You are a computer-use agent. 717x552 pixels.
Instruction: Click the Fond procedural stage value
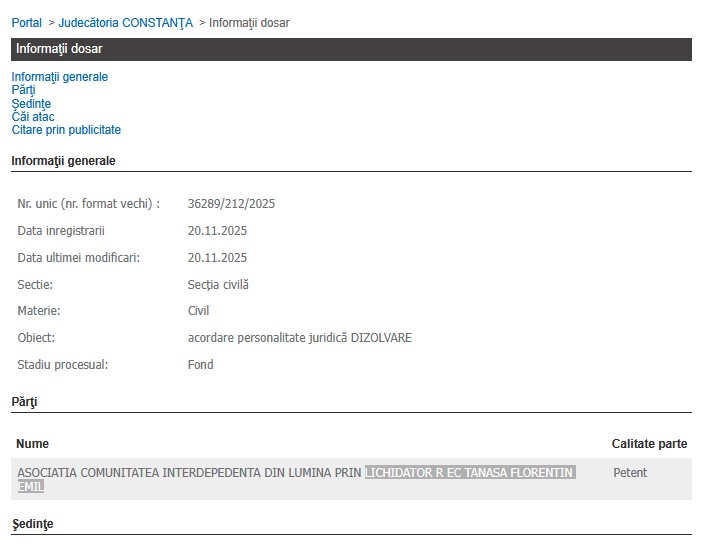click(200, 365)
